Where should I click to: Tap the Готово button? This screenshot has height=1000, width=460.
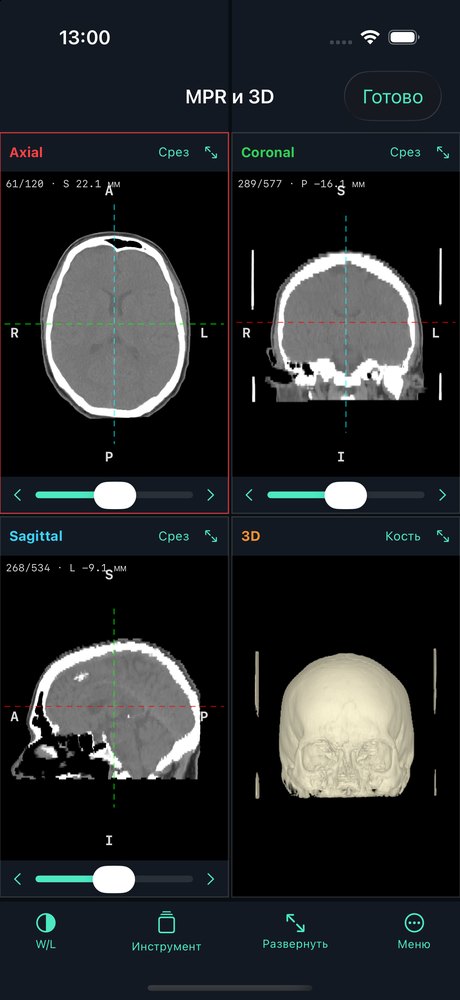[x=392, y=97]
